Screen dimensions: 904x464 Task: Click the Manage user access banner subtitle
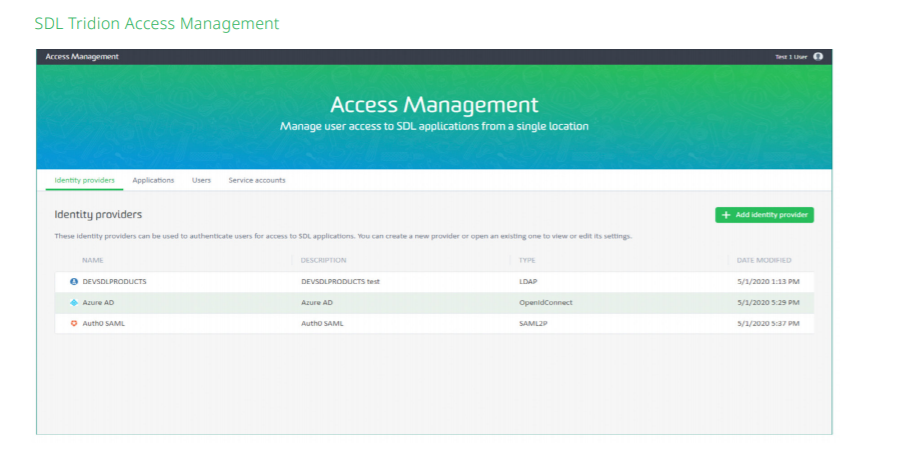click(x=434, y=126)
